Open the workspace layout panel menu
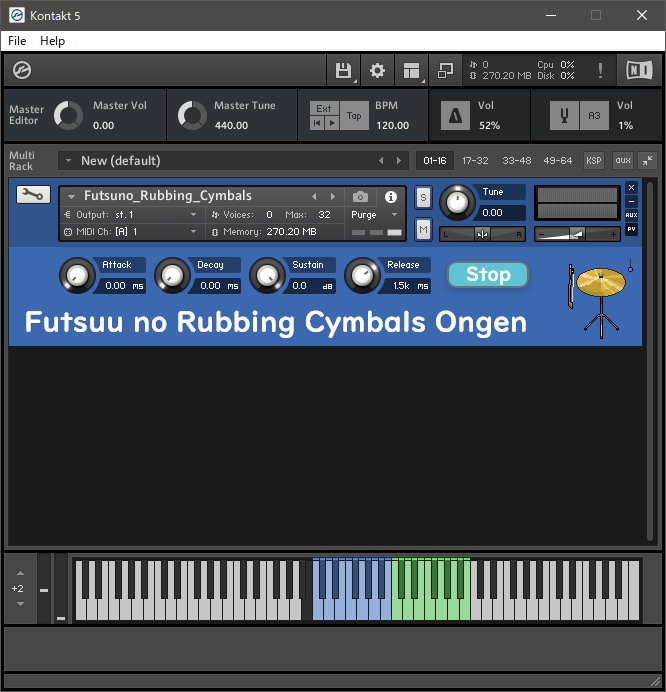Screen dimensions: 666x692 pyautogui.click(x=411, y=70)
